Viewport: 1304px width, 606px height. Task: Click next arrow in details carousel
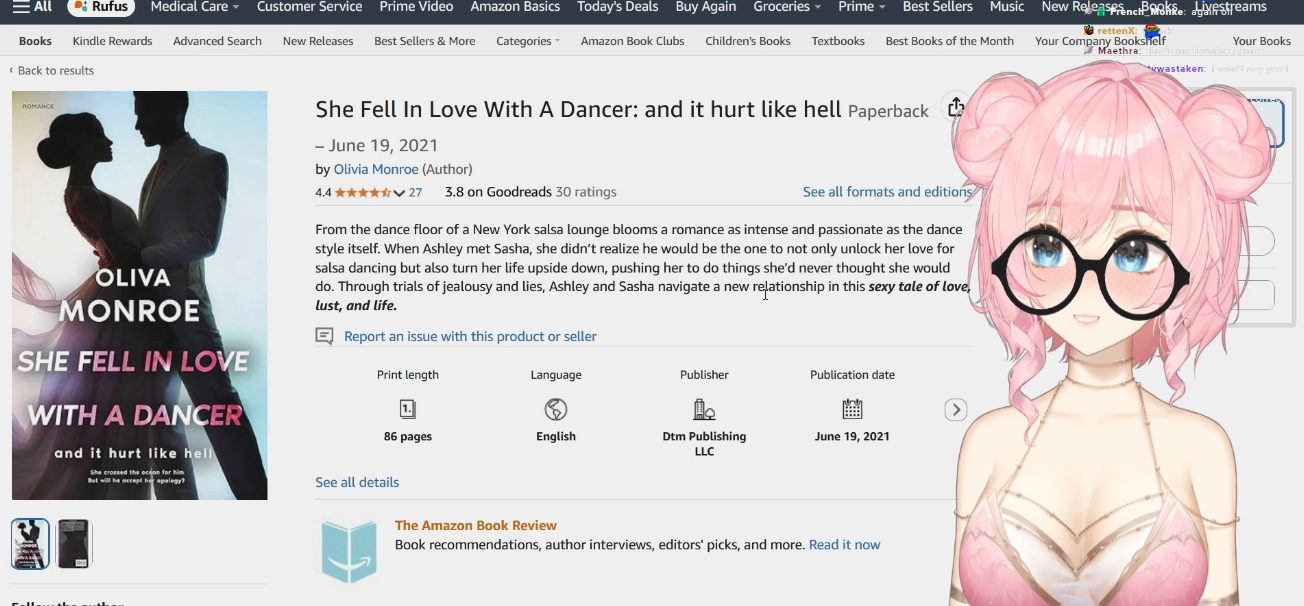pos(956,410)
